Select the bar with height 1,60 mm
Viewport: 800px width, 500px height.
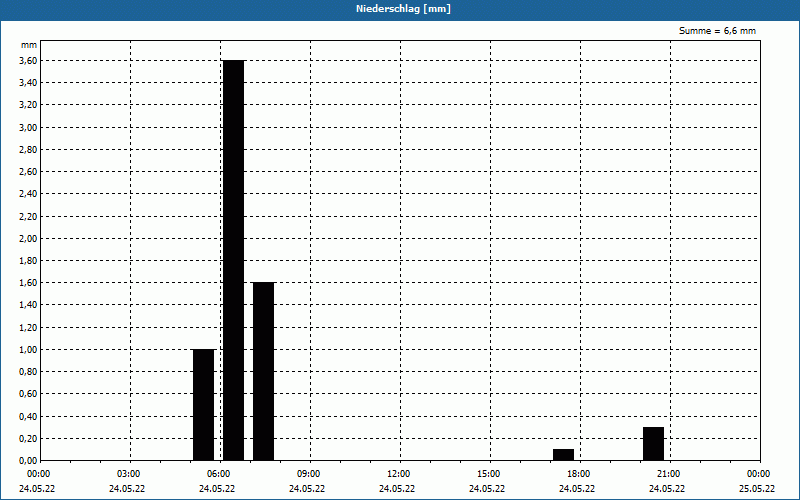pos(264,371)
